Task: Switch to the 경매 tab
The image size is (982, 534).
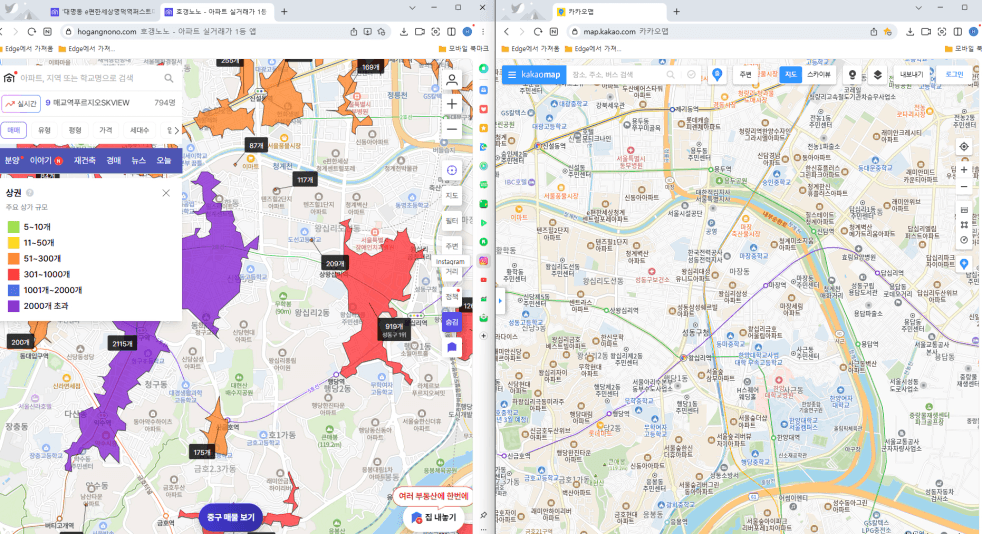Action: [114, 160]
